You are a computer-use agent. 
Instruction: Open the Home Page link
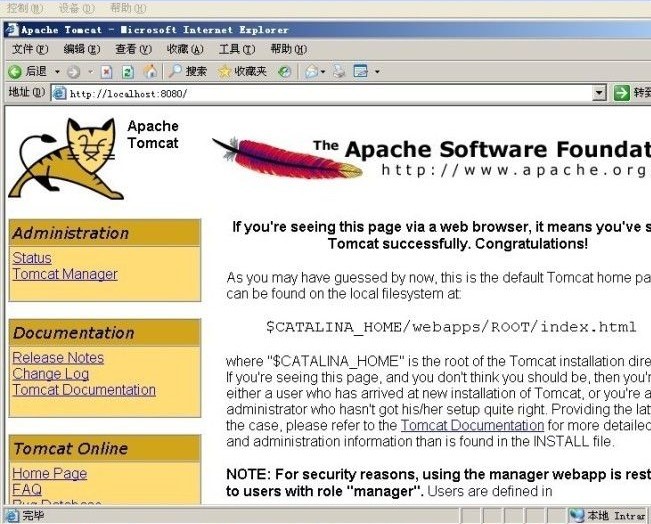click(x=50, y=474)
